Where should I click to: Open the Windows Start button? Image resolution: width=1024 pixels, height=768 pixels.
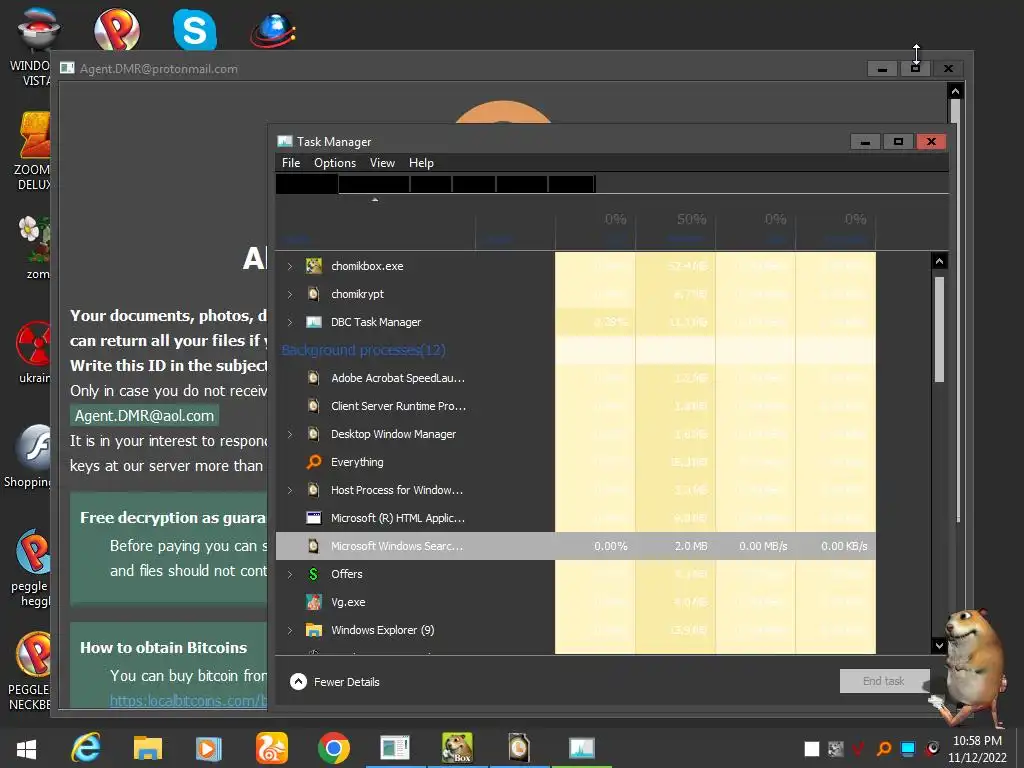point(26,748)
